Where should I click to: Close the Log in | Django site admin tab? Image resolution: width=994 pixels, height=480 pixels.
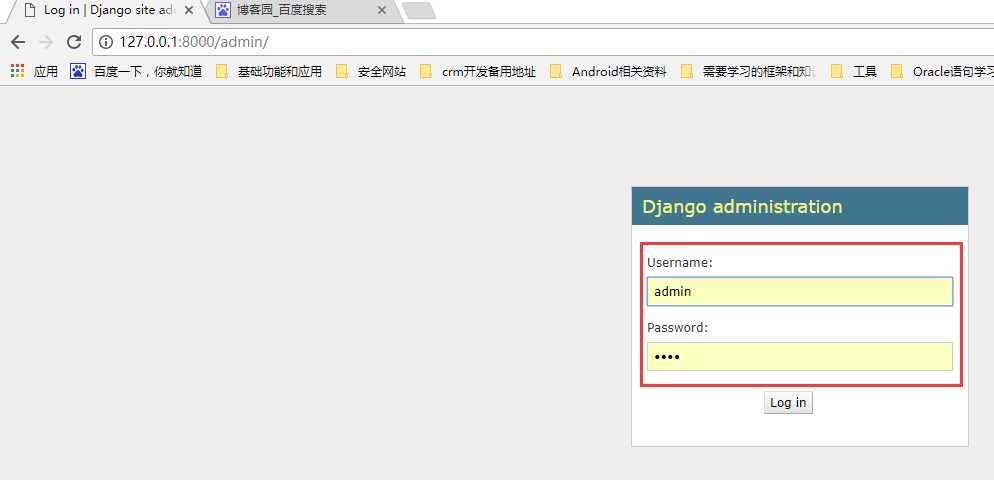click(x=188, y=11)
